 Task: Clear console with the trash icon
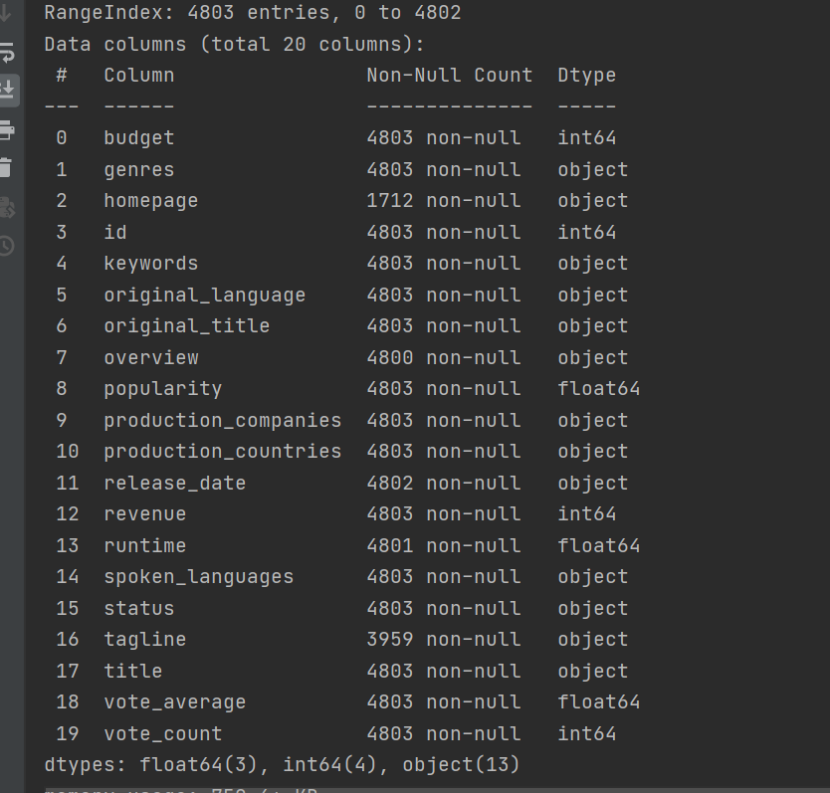point(7,167)
